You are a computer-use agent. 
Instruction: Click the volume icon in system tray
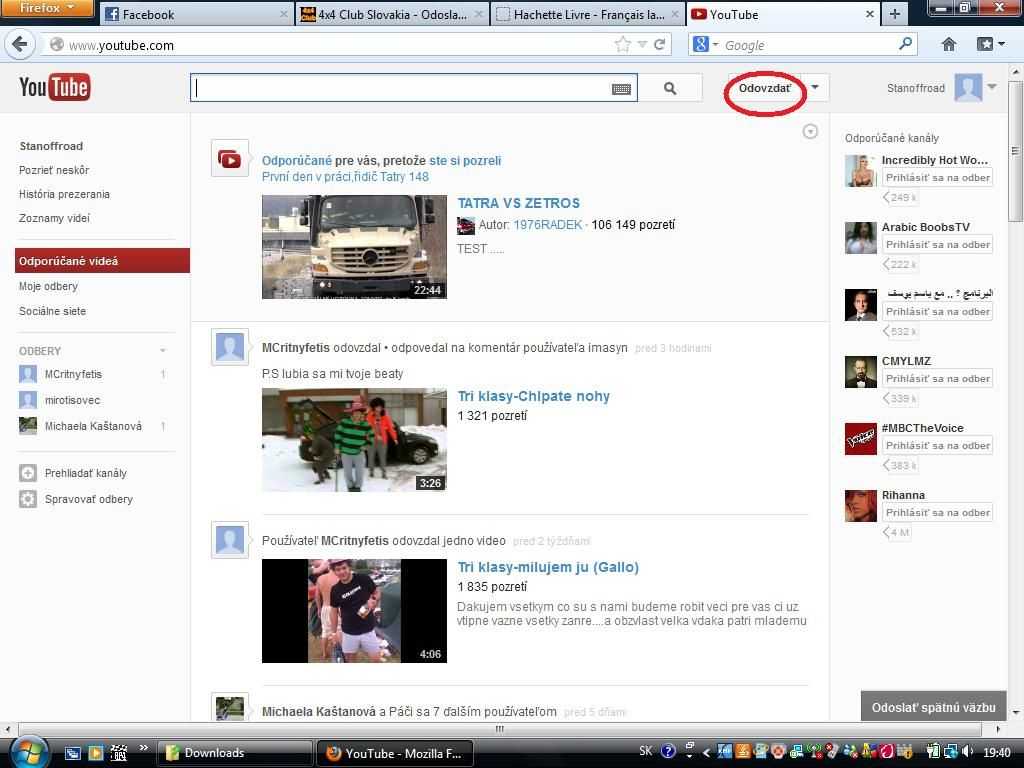[x=967, y=752]
